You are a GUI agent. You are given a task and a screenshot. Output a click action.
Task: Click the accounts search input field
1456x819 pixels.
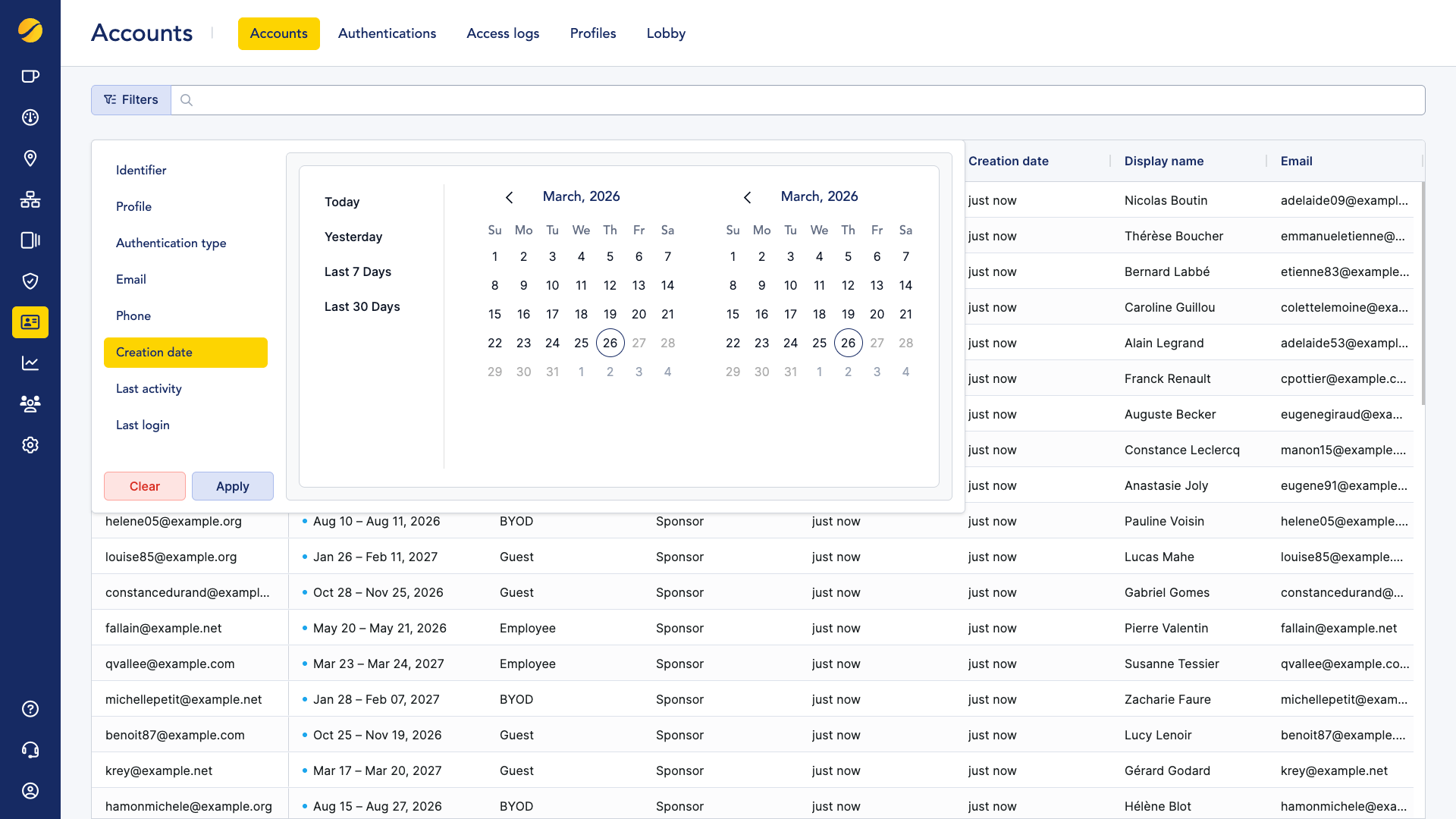pos(796,100)
